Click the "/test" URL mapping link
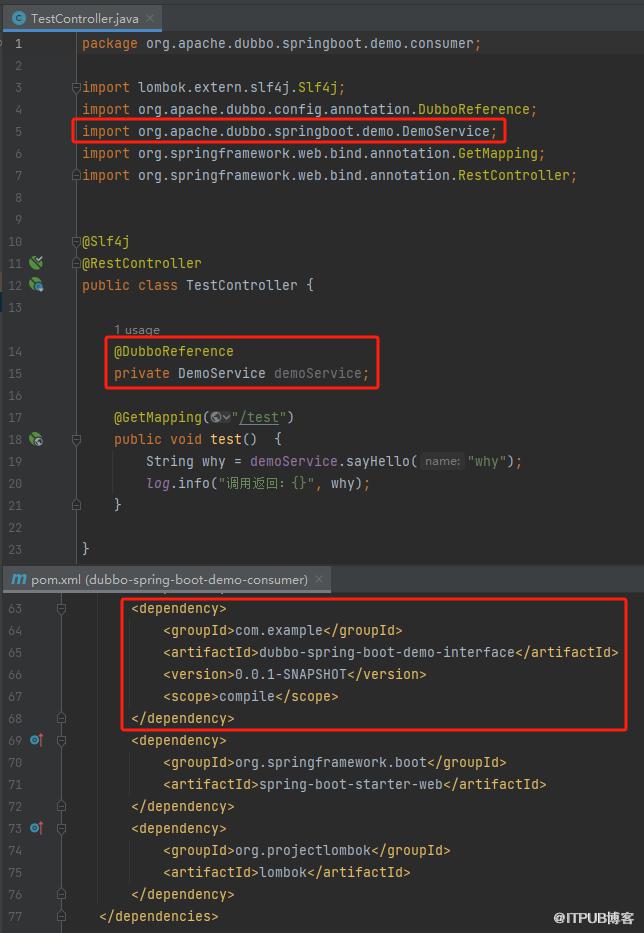Image resolution: width=644 pixels, height=933 pixels. [x=259, y=418]
